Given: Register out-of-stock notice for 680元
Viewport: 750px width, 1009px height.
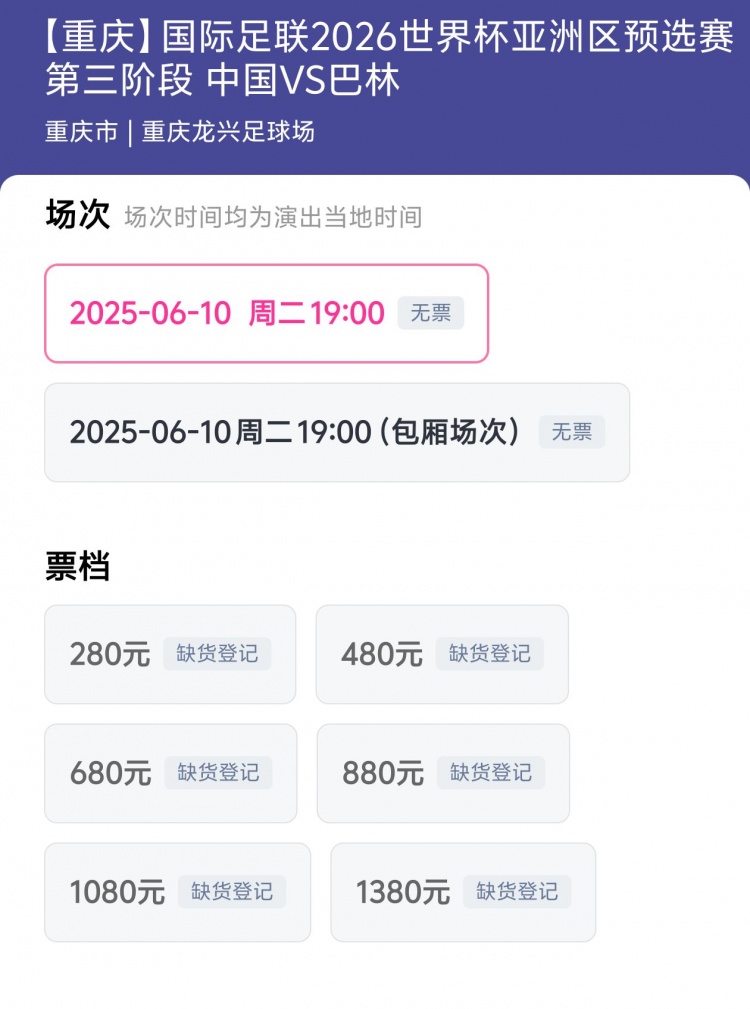Looking at the screenshot, I should click(218, 773).
